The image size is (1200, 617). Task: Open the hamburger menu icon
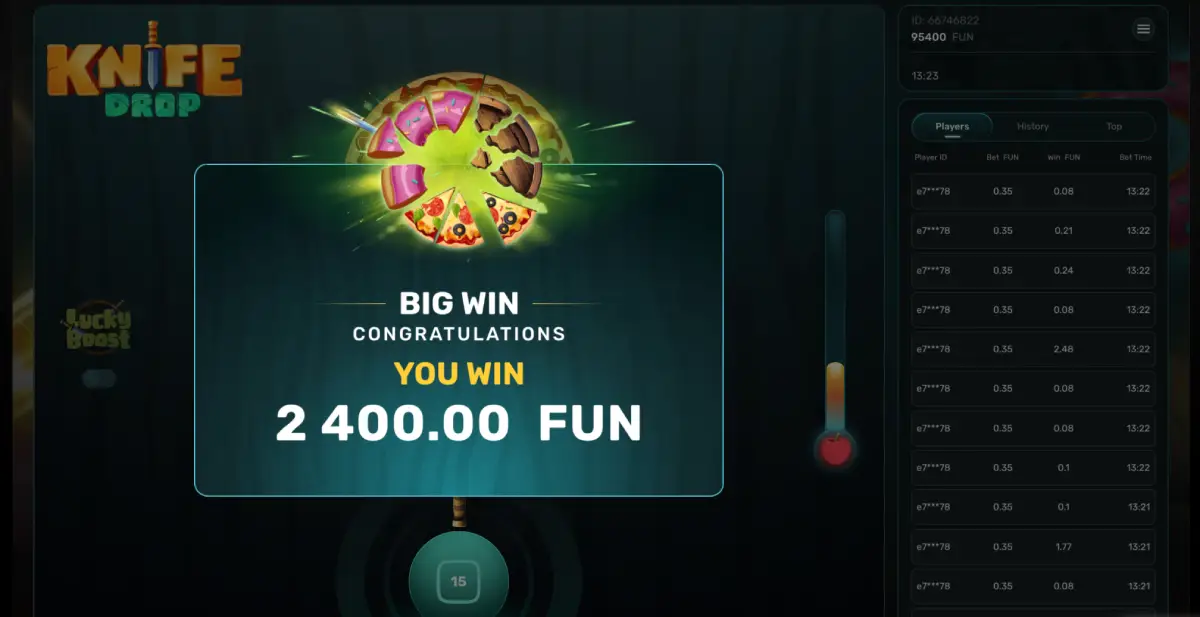[1143, 29]
